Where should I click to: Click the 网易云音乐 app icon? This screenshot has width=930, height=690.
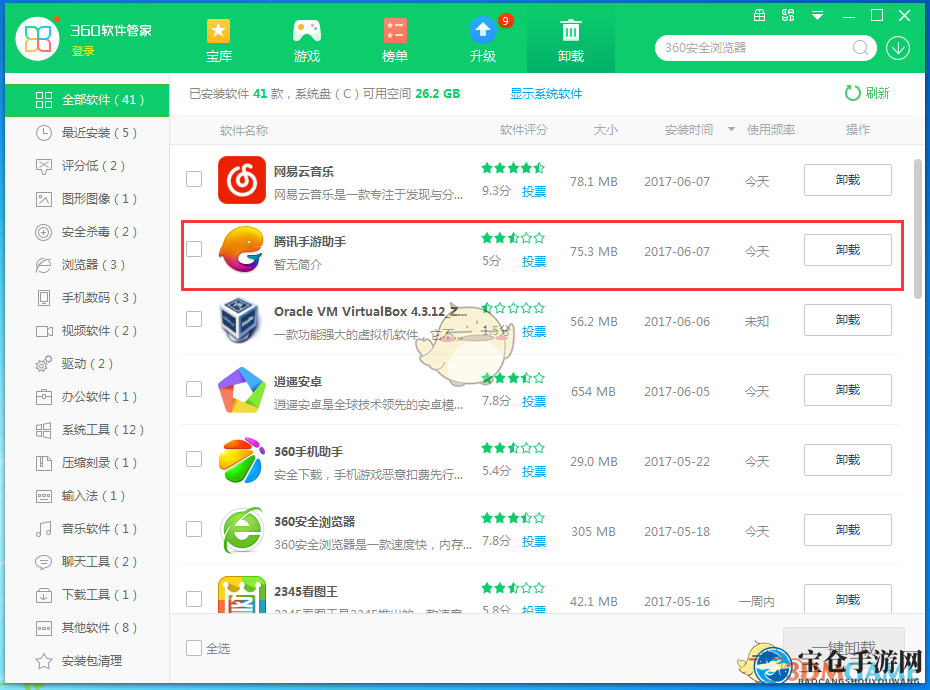(x=241, y=180)
